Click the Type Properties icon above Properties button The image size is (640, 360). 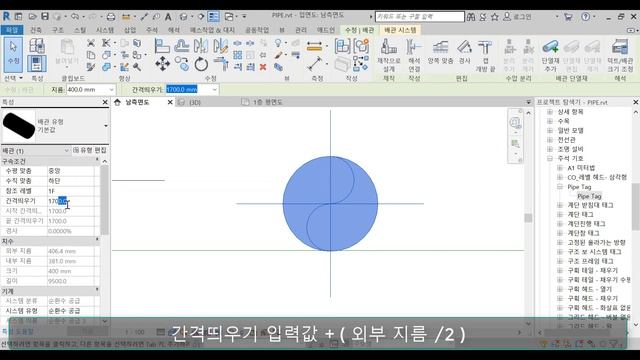(37, 46)
